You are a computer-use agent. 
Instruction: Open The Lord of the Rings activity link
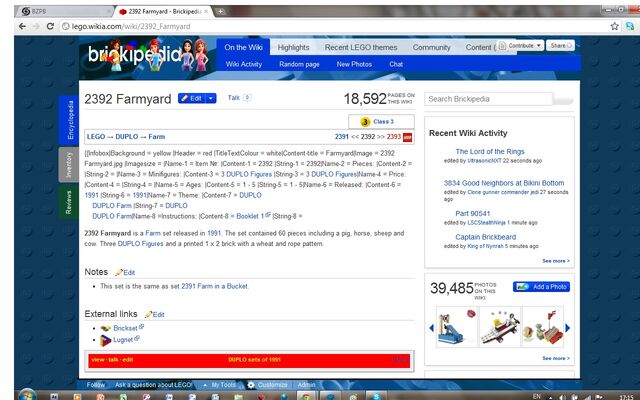pyautogui.click(x=490, y=151)
